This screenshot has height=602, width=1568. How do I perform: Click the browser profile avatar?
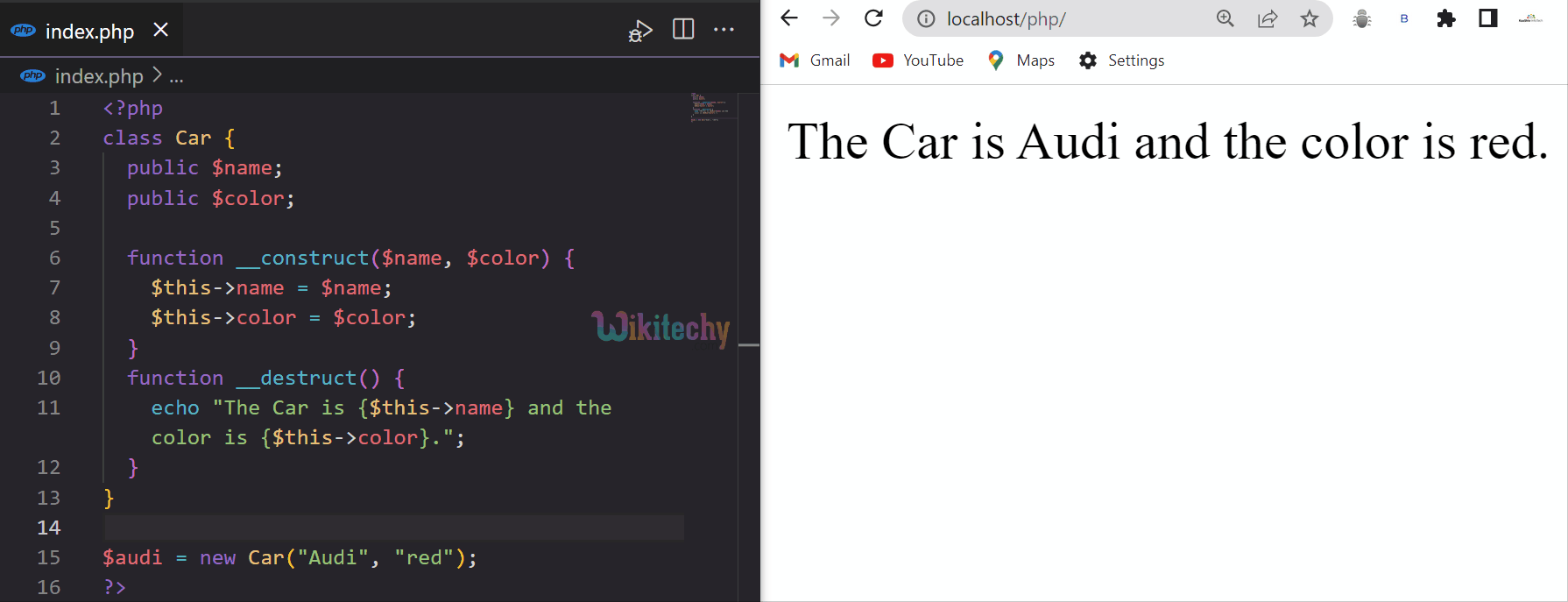click(x=1530, y=18)
